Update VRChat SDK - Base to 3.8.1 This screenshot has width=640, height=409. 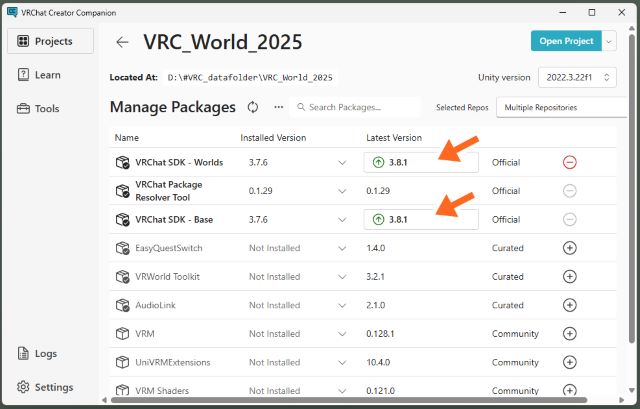click(x=421, y=220)
